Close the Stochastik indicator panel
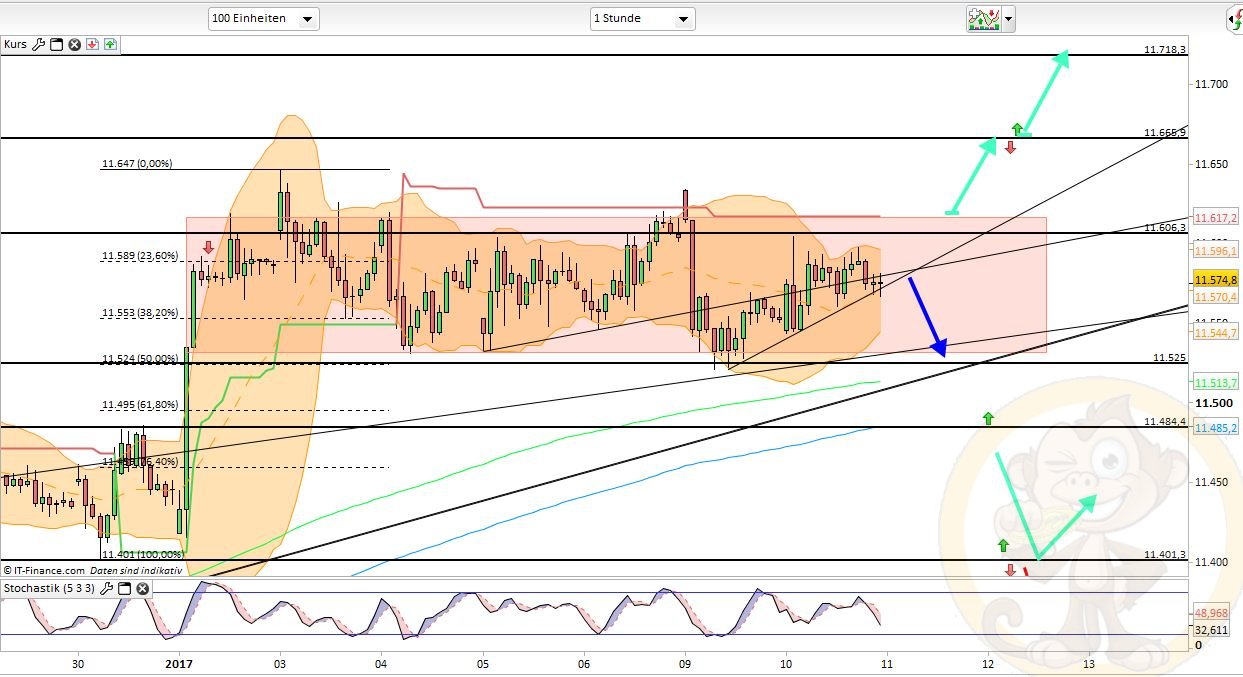1243x677 pixels. click(141, 588)
